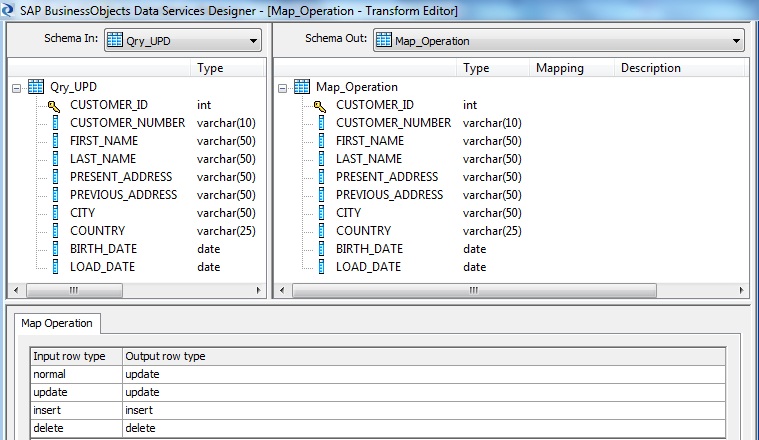759x440 pixels.
Task: Click the 'normal' input row type cell
Action: 76,374
